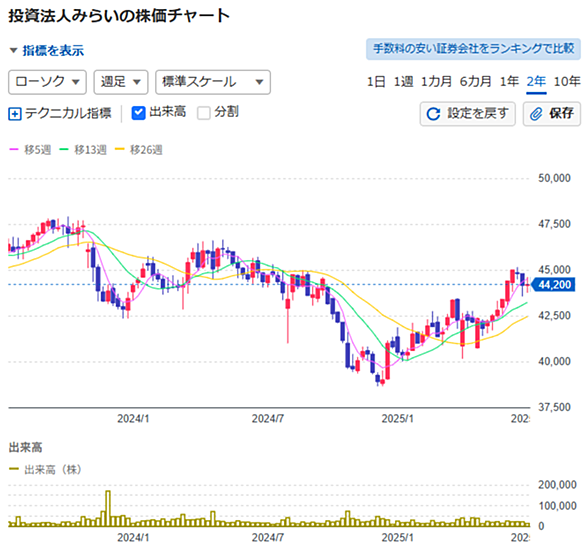The image size is (586, 545).
Task: Select the 6カ月 time range
Action: 475,81
